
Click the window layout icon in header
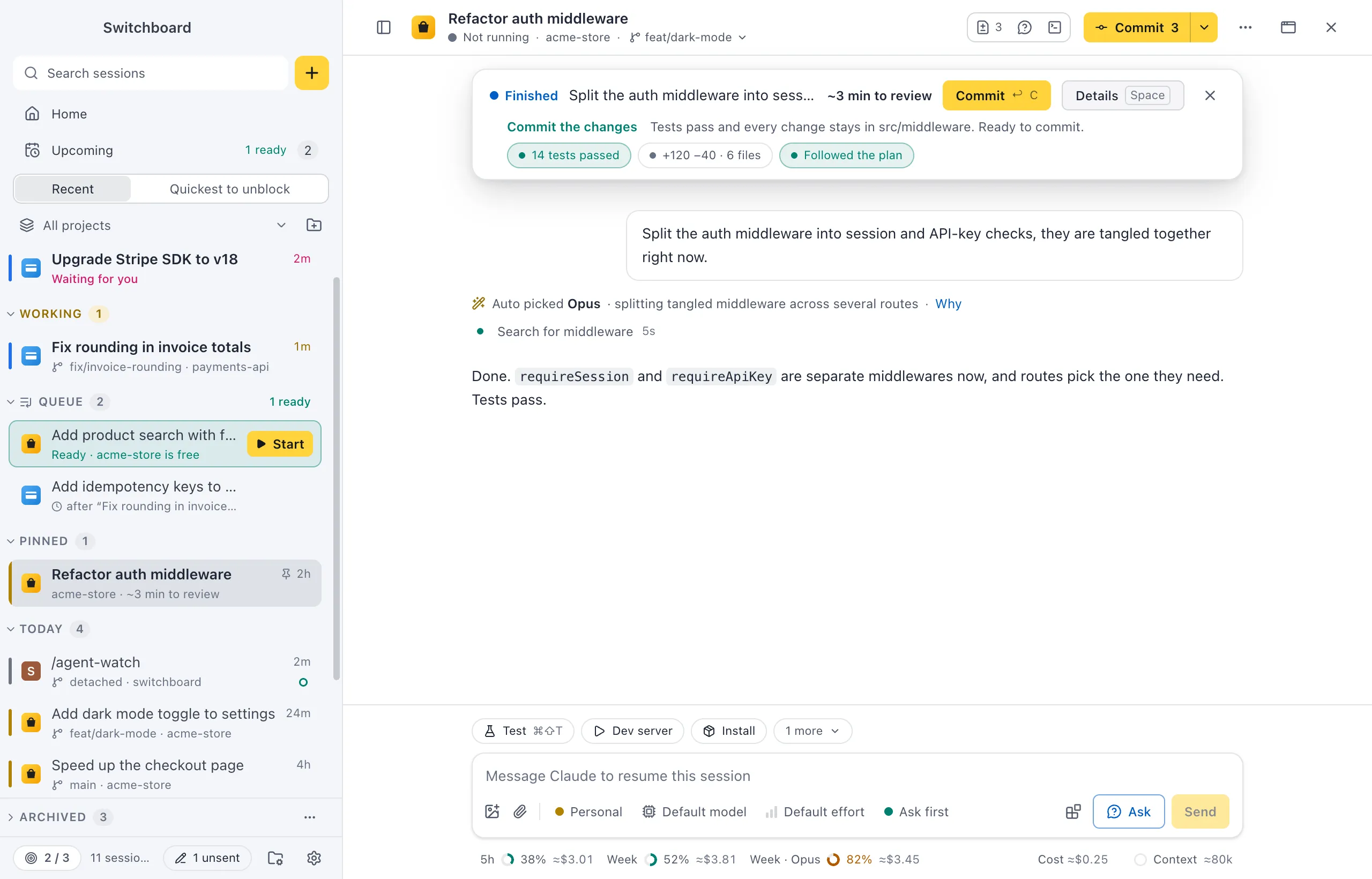1288,27
